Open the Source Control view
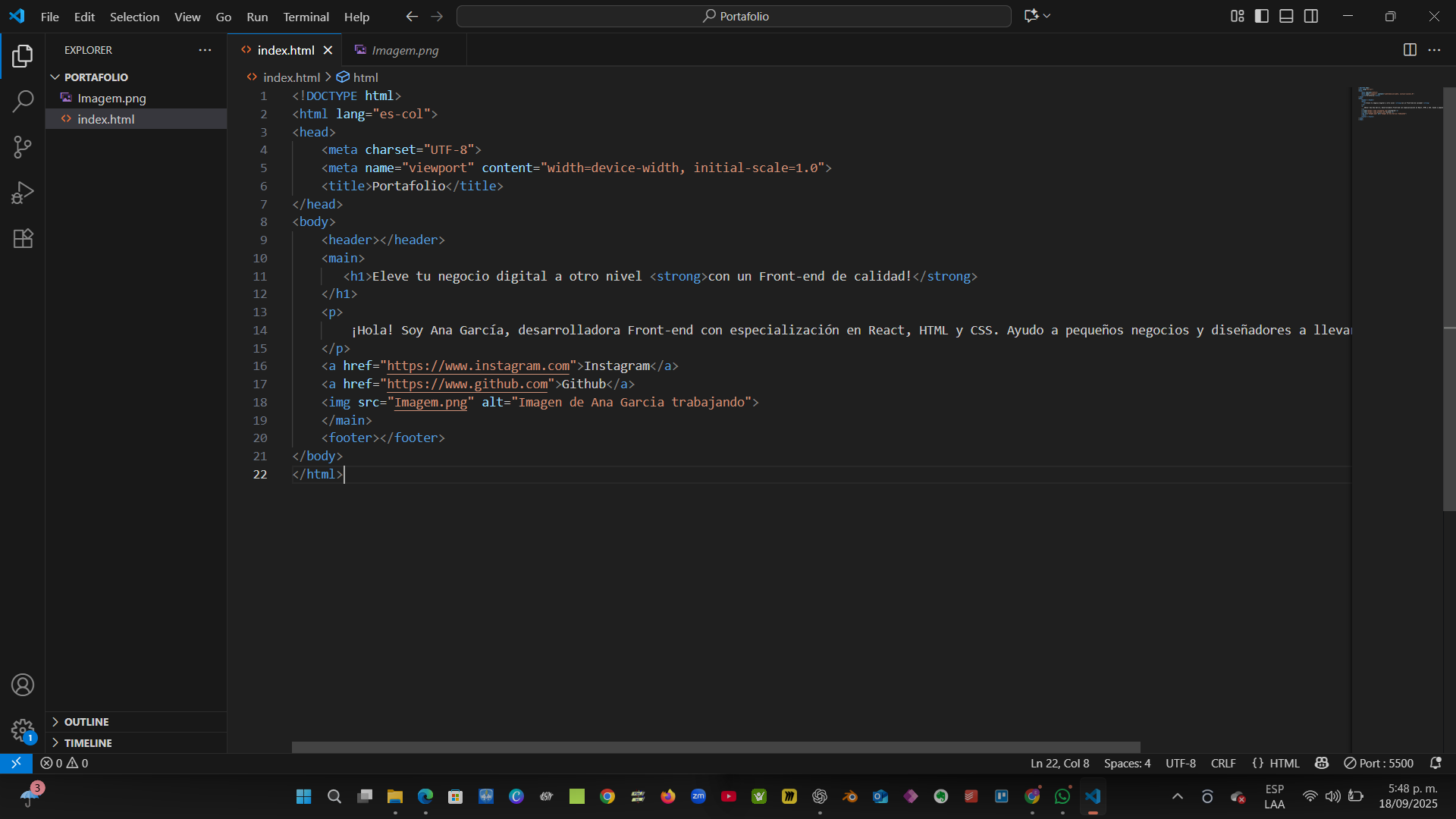This screenshot has width=1456, height=819. tap(23, 147)
